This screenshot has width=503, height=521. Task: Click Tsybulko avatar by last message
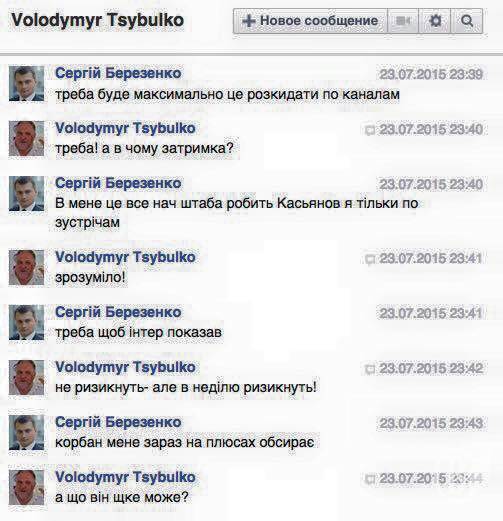[x=26, y=488]
